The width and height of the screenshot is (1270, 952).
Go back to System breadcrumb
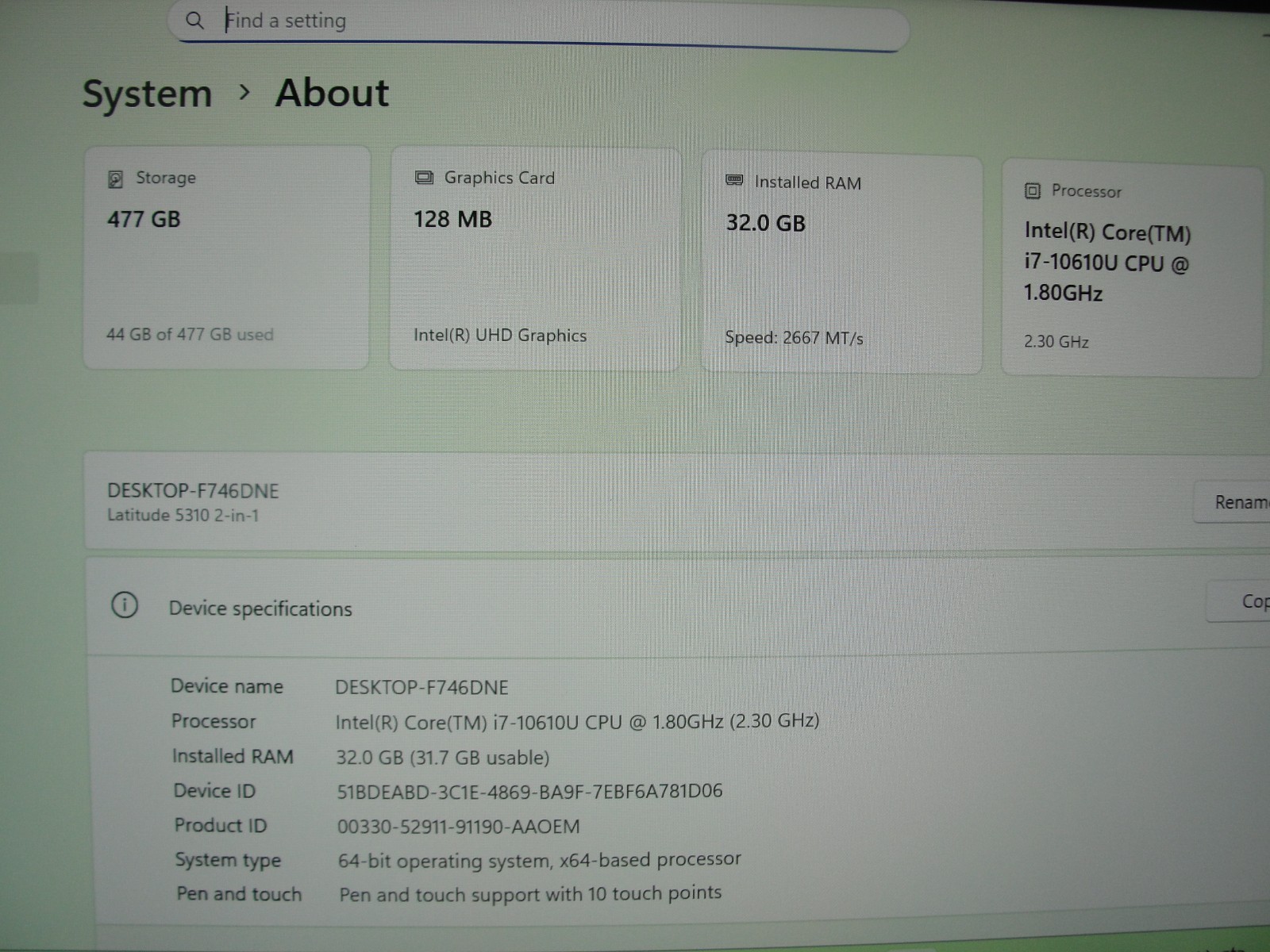pyautogui.click(x=148, y=94)
